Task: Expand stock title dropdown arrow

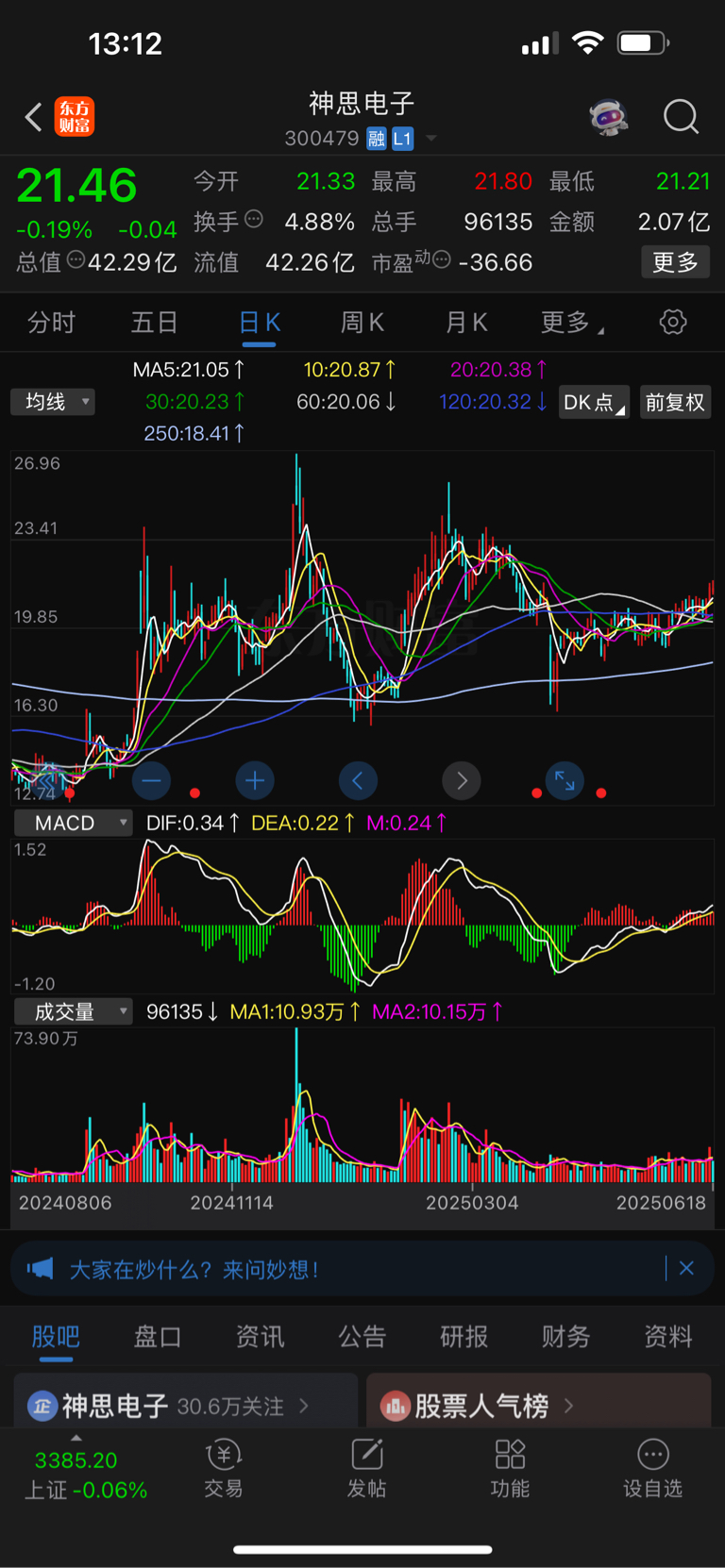Action: click(431, 139)
